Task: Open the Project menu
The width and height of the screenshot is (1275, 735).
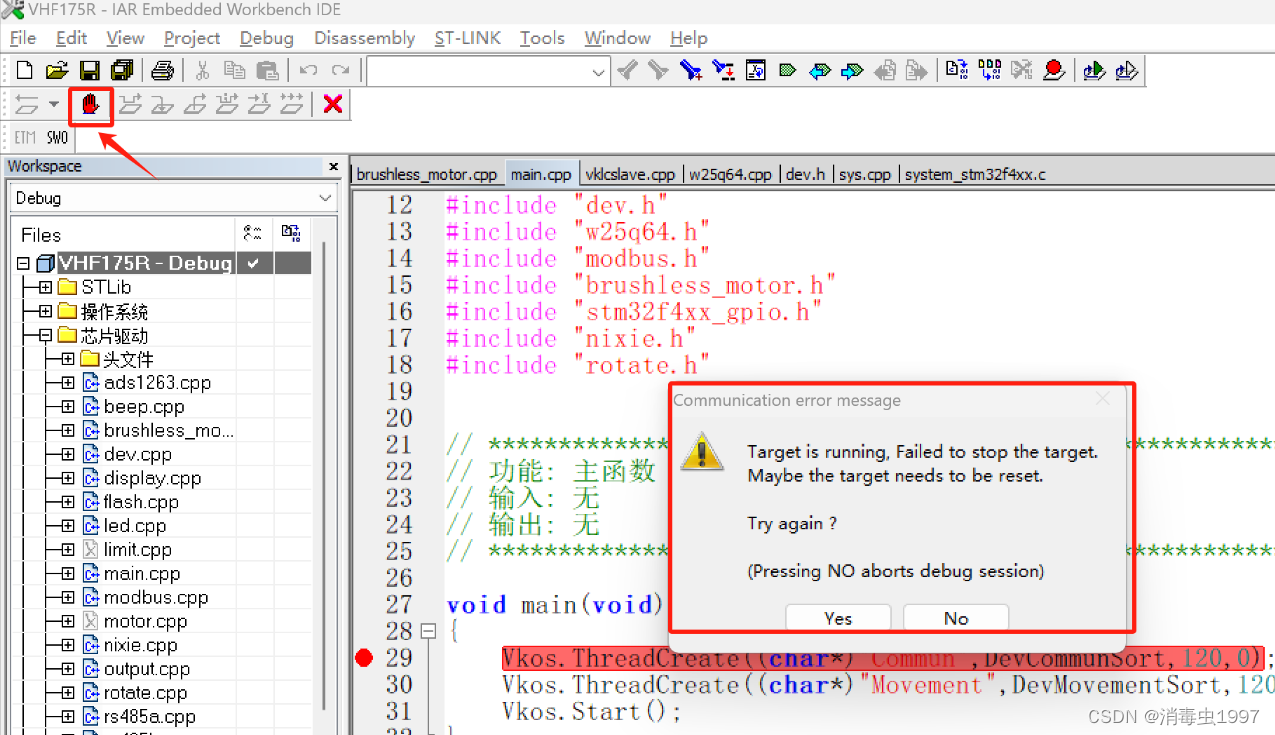Action: (192, 38)
